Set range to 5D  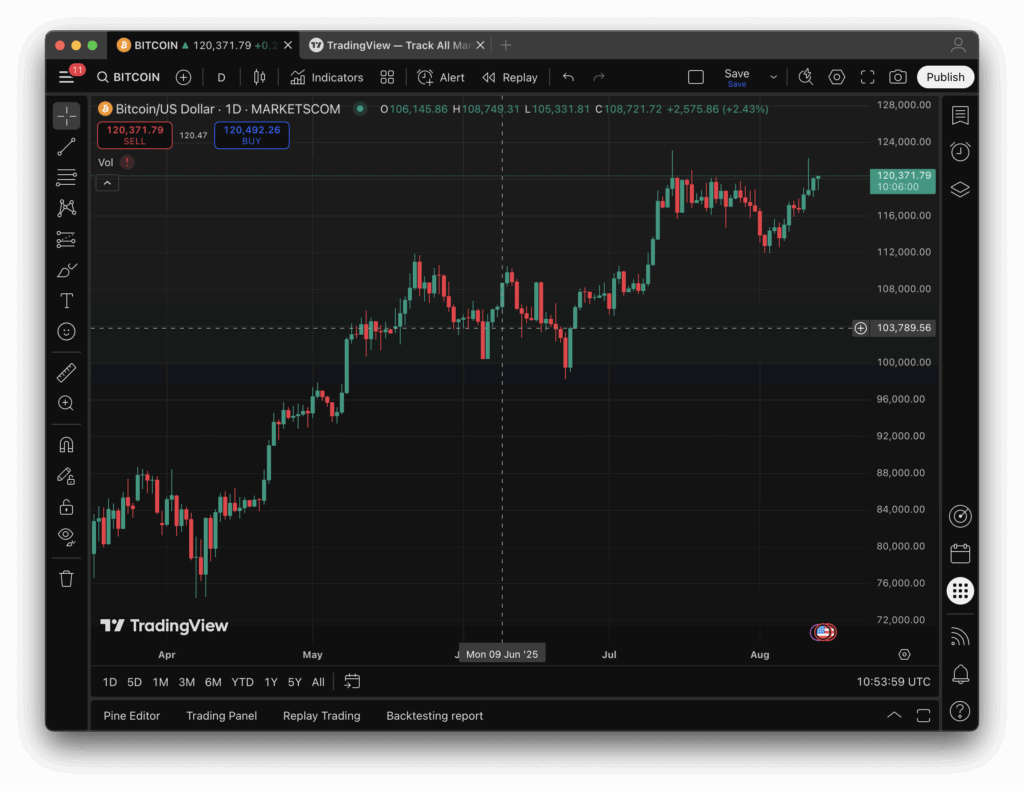pyautogui.click(x=135, y=682)
